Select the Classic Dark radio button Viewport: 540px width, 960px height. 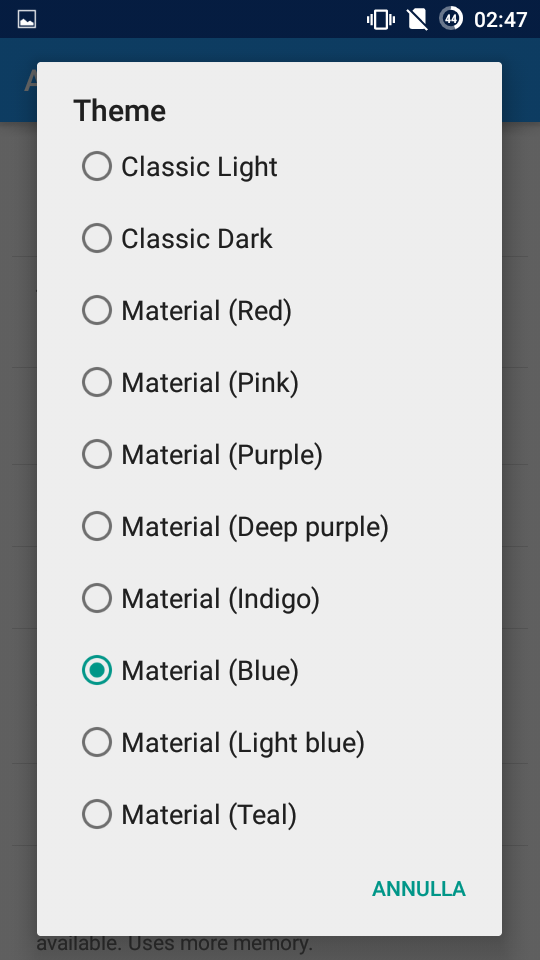click(97, 239)
